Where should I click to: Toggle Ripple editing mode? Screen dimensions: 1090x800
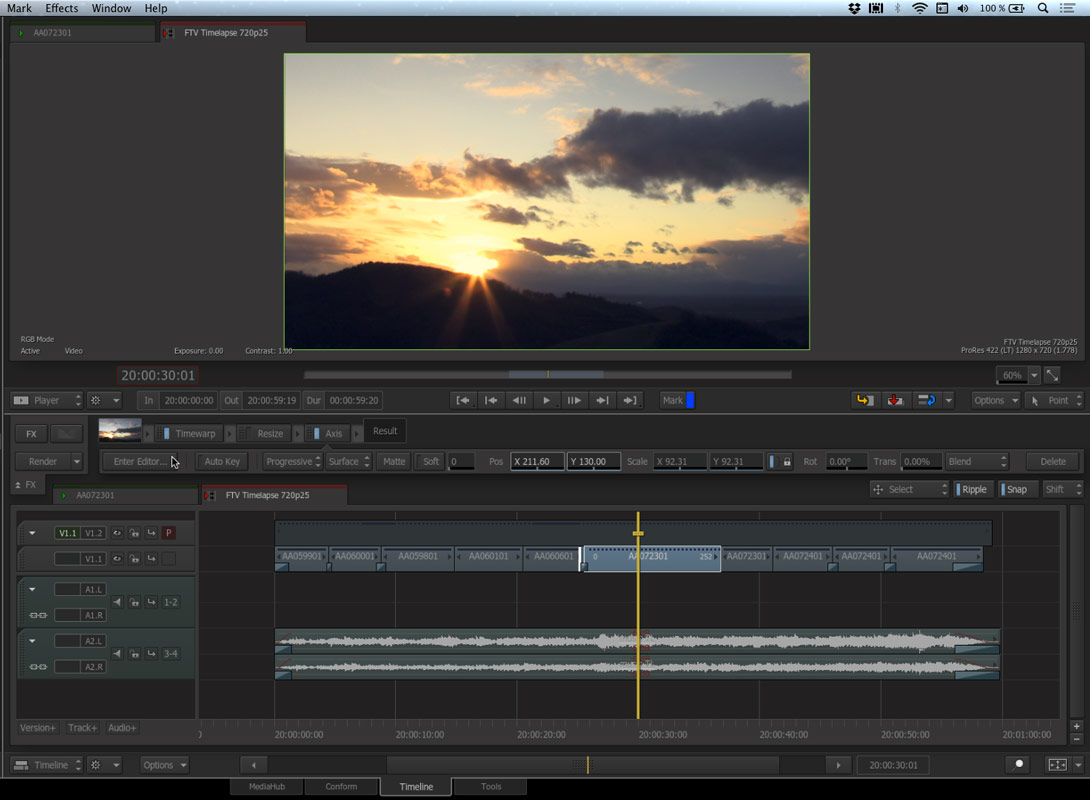[972, 489]
